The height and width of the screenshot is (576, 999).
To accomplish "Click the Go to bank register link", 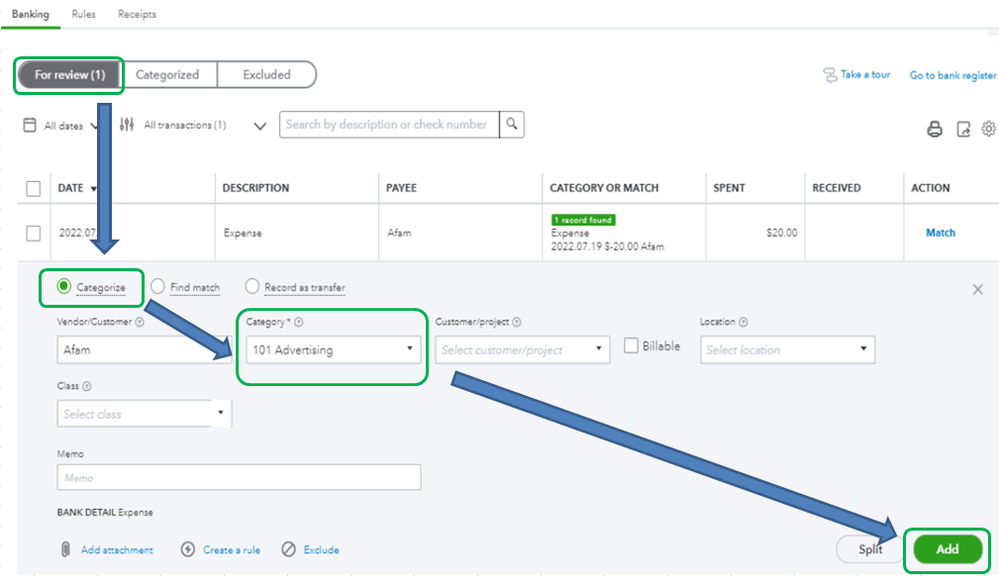I will (x=953, y=75).
